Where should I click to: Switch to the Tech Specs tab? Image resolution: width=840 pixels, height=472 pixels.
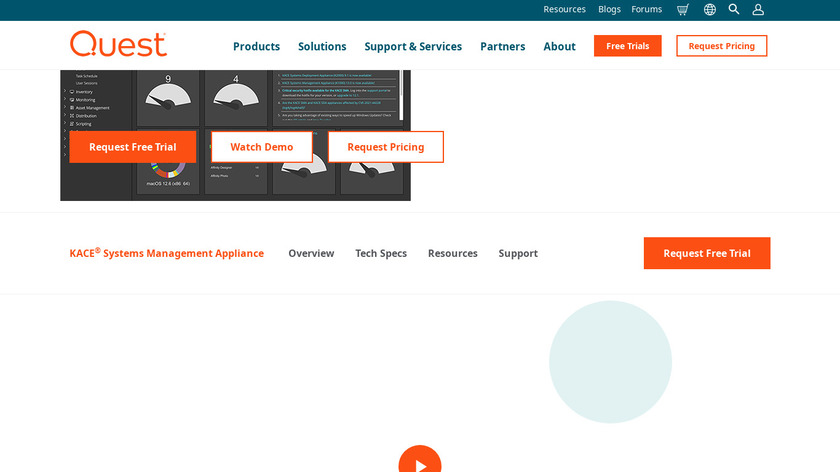[x=381, y=253]
